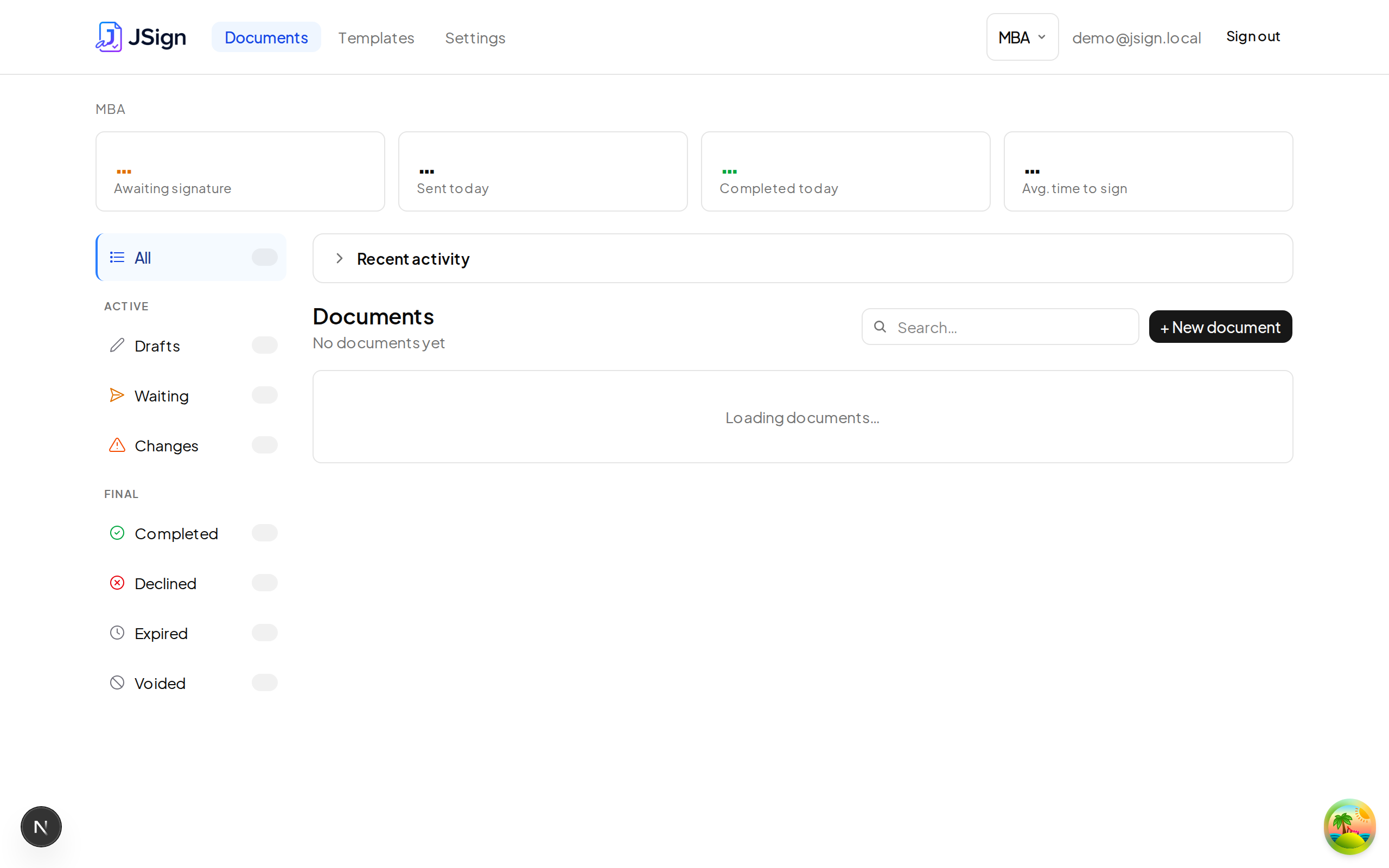The width and height of the screenshot is (1389, 868).
Task: Click the Voided ban icon
Action: click(117, 682)
